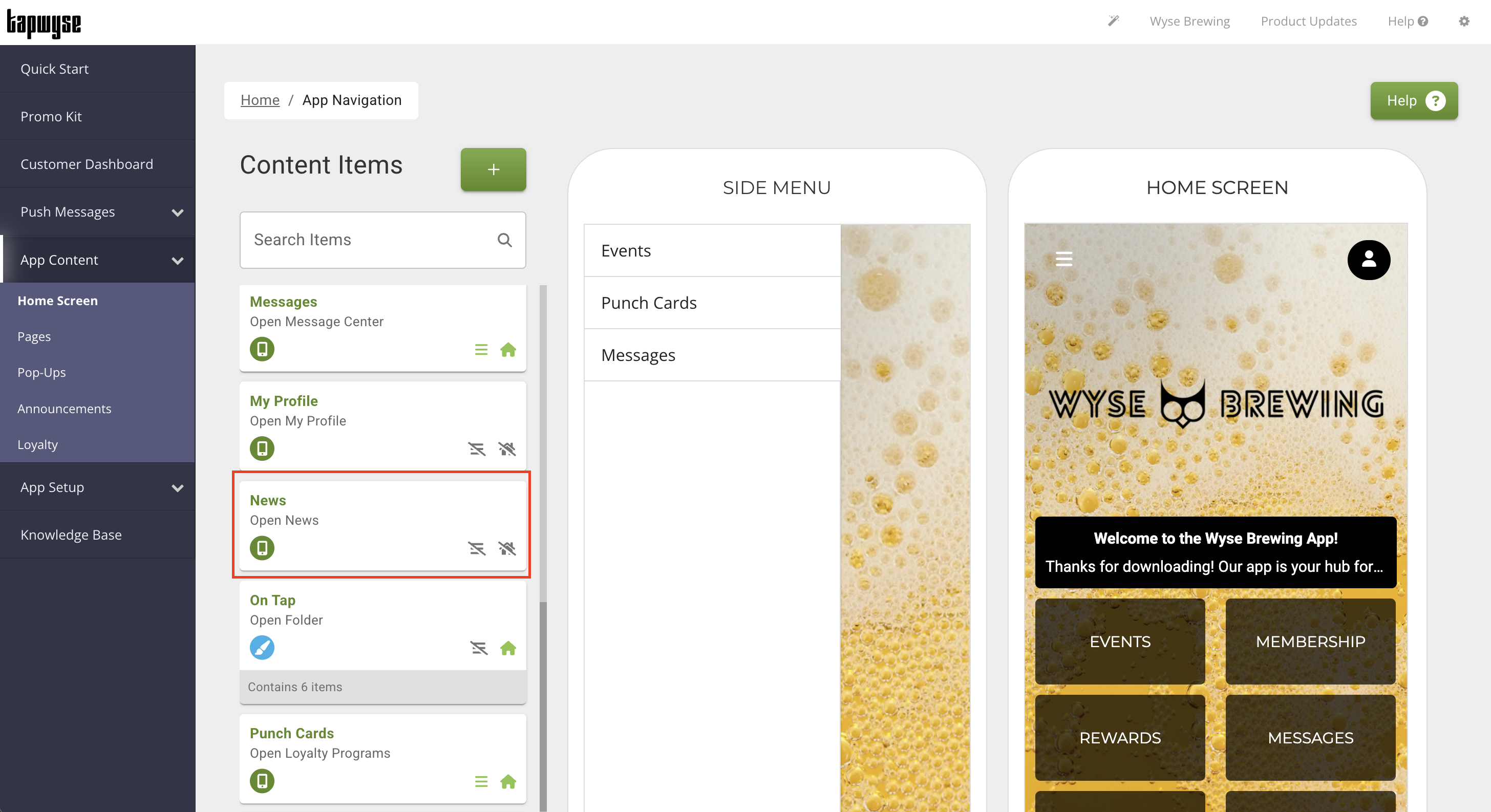This screenshot has width=1491, height=812.
Task: Click the user profile avatar on preview
Action: point(1368,260)
